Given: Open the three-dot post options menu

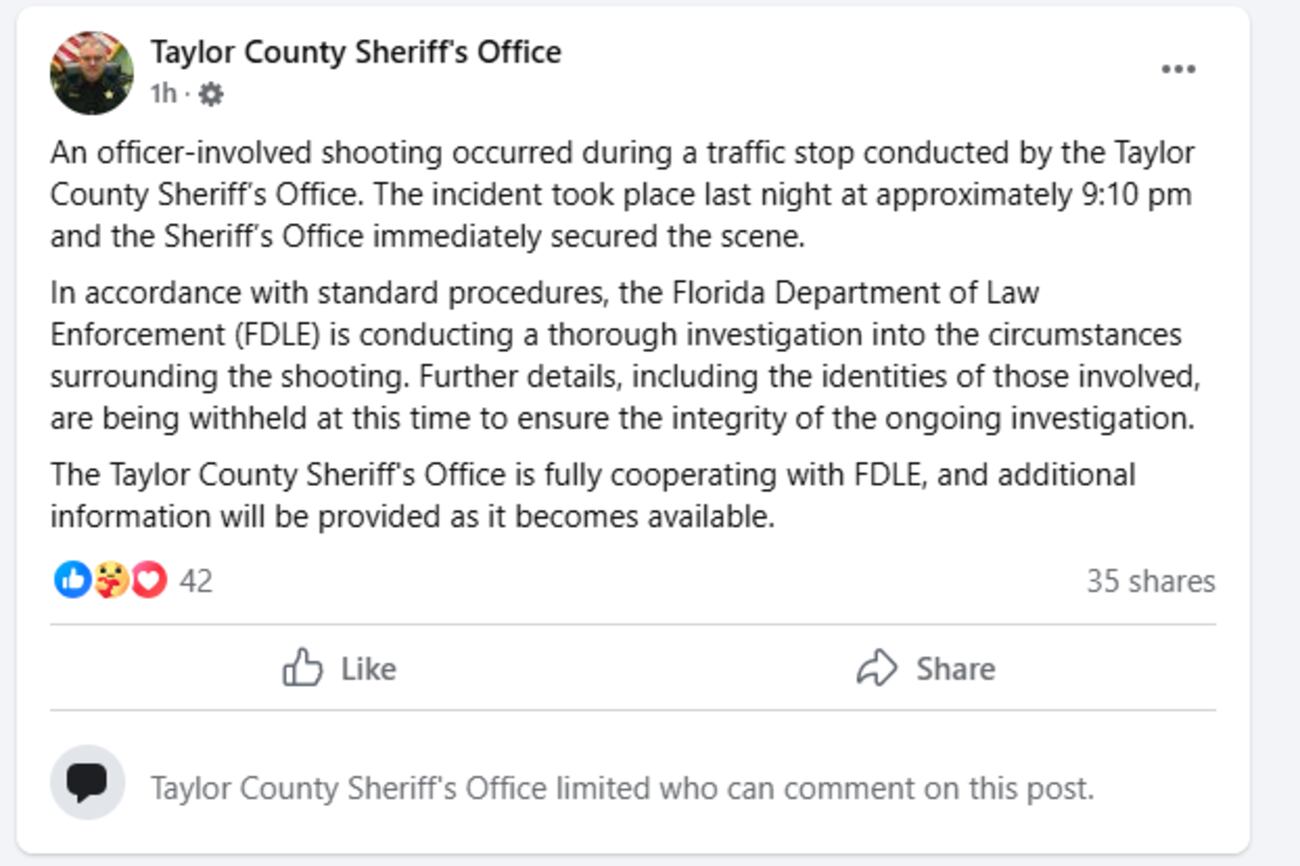Looking at the screenshot, I should point(1178,69).
